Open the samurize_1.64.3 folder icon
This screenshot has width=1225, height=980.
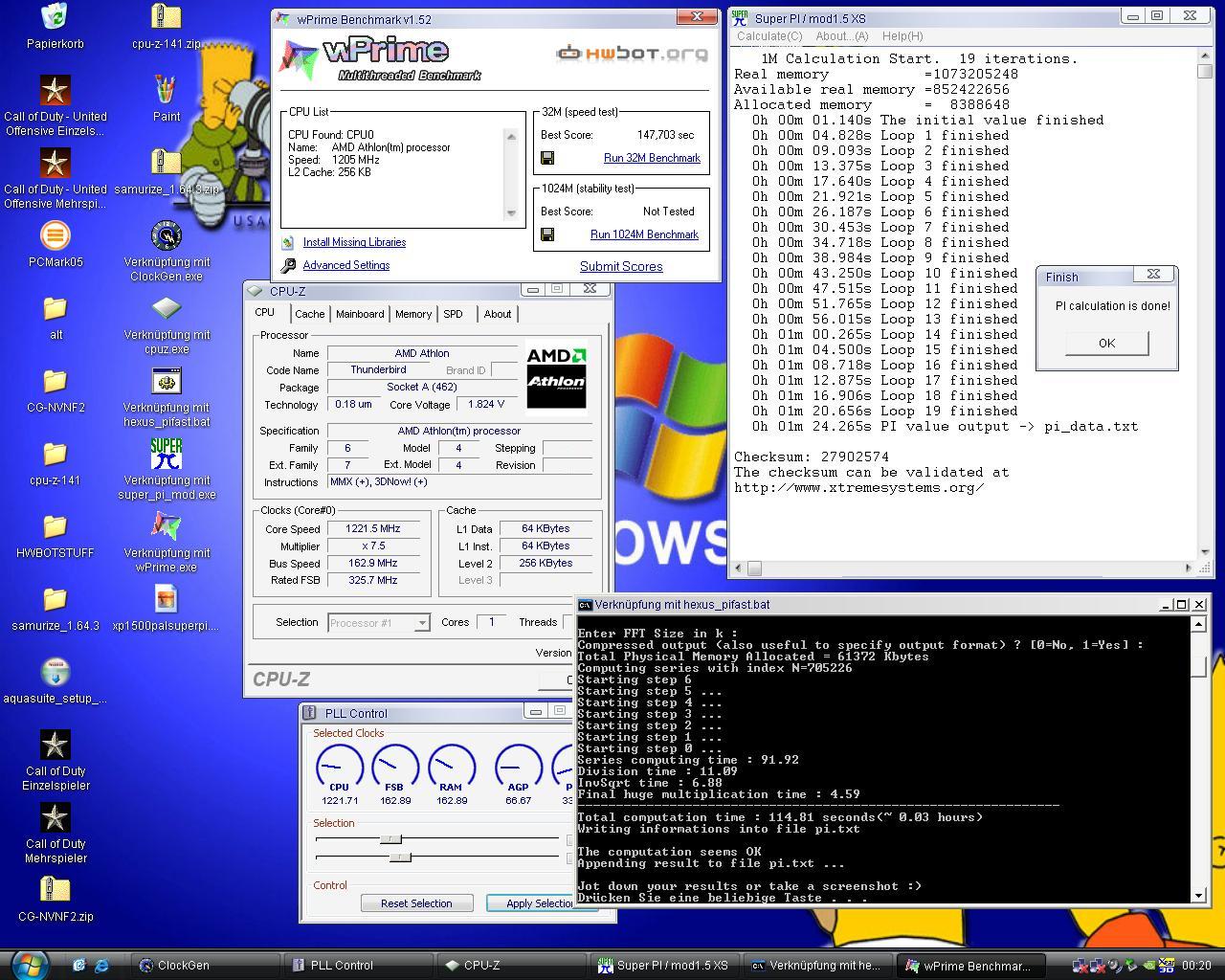coord(55,599)
